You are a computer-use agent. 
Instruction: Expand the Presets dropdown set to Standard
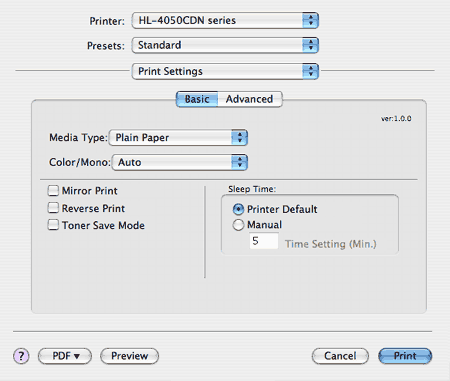[x=225, y=45]
